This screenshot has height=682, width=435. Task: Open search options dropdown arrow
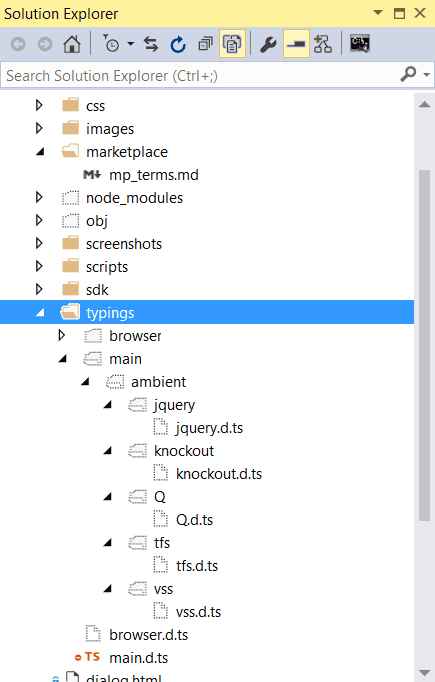(x=427, y=75)
